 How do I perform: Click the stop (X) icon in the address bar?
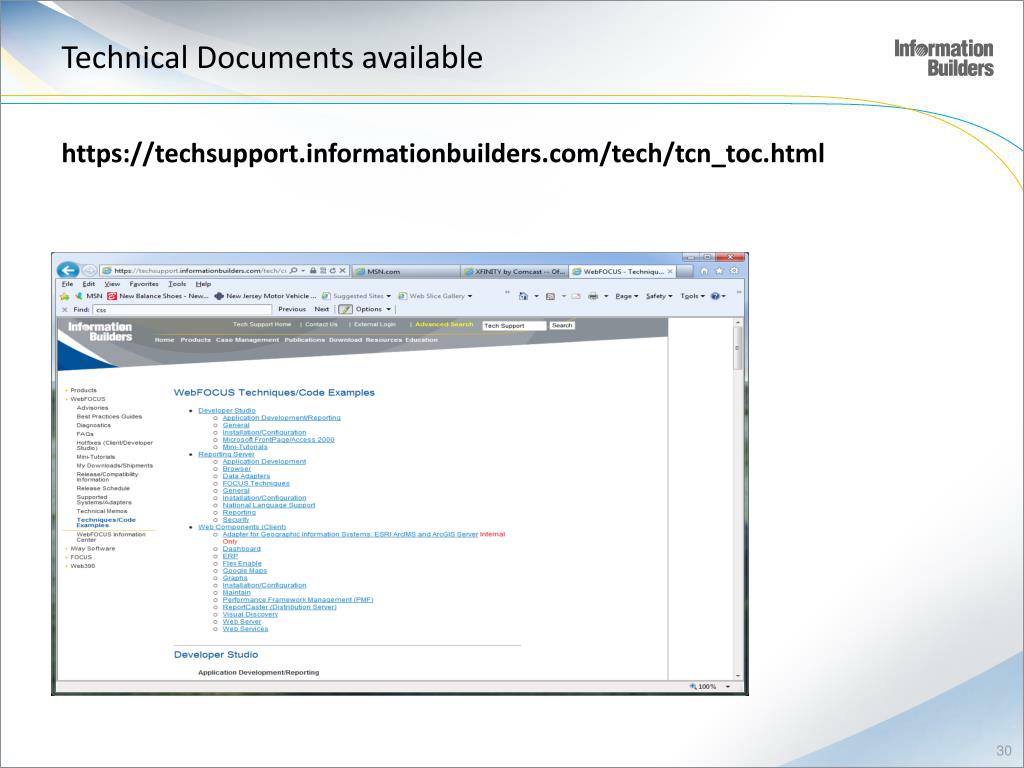(342, 270)
